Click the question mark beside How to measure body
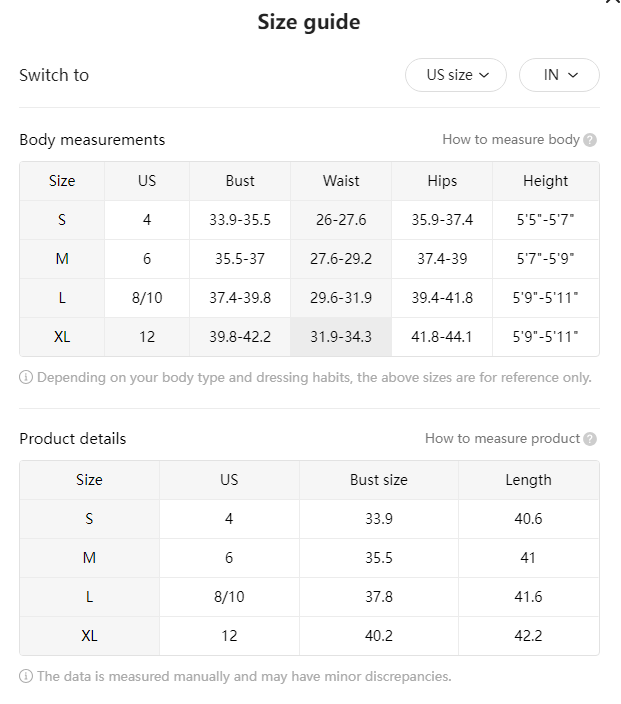Image resolution: width=621 pixels, height=704 pixels. tap(590, 140)
